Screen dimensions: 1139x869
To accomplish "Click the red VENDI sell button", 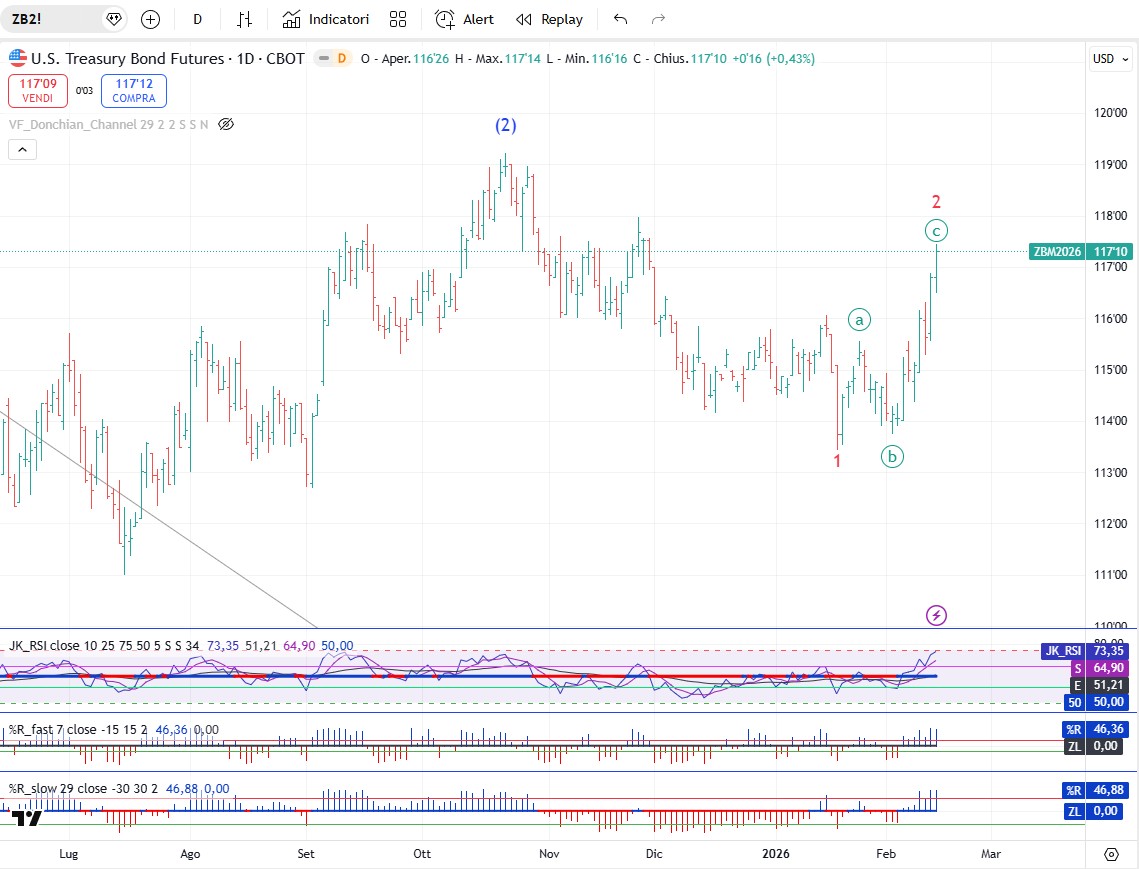I will (x=38, y=91).
